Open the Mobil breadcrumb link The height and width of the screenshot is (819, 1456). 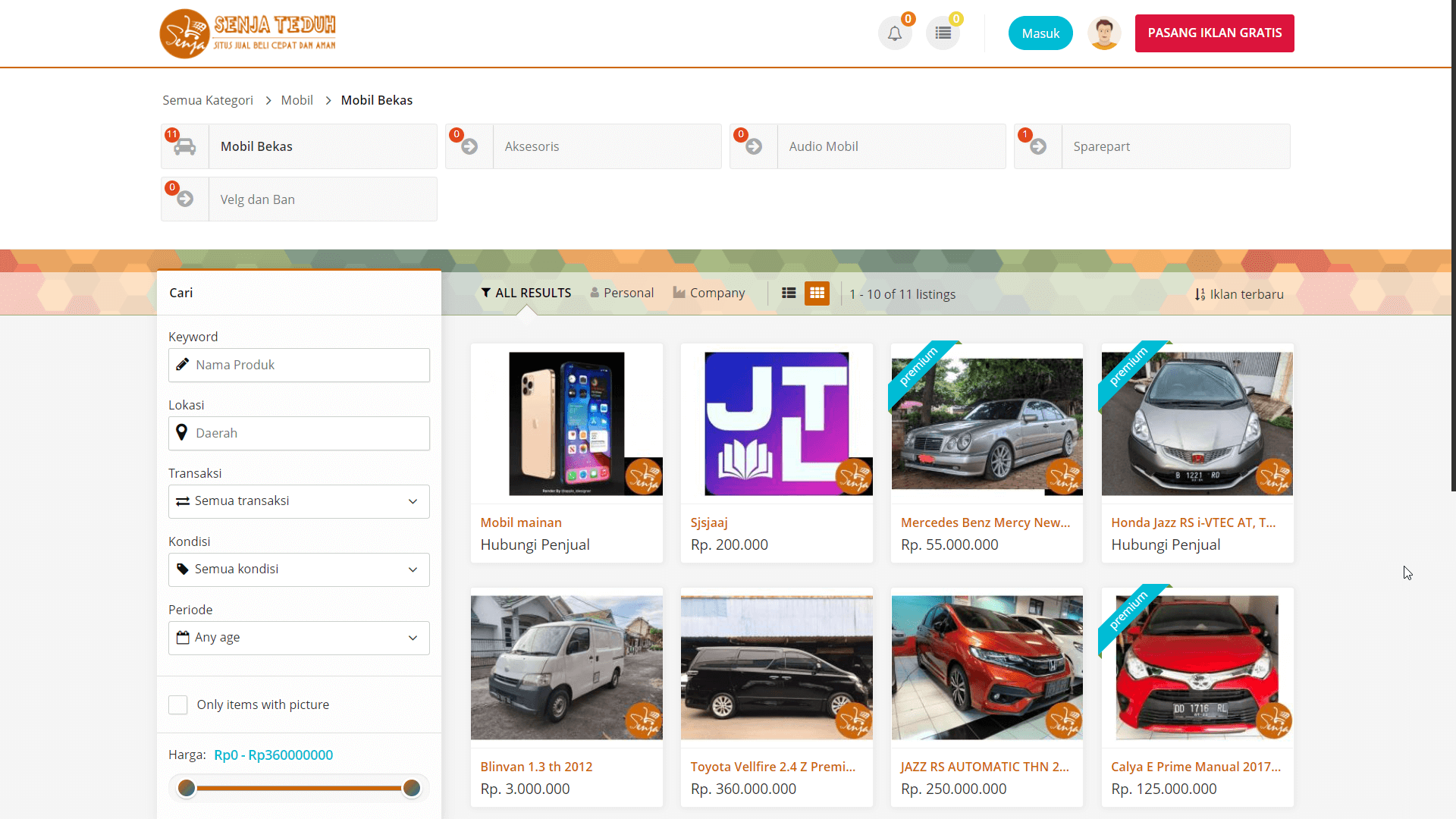point(297,99)
